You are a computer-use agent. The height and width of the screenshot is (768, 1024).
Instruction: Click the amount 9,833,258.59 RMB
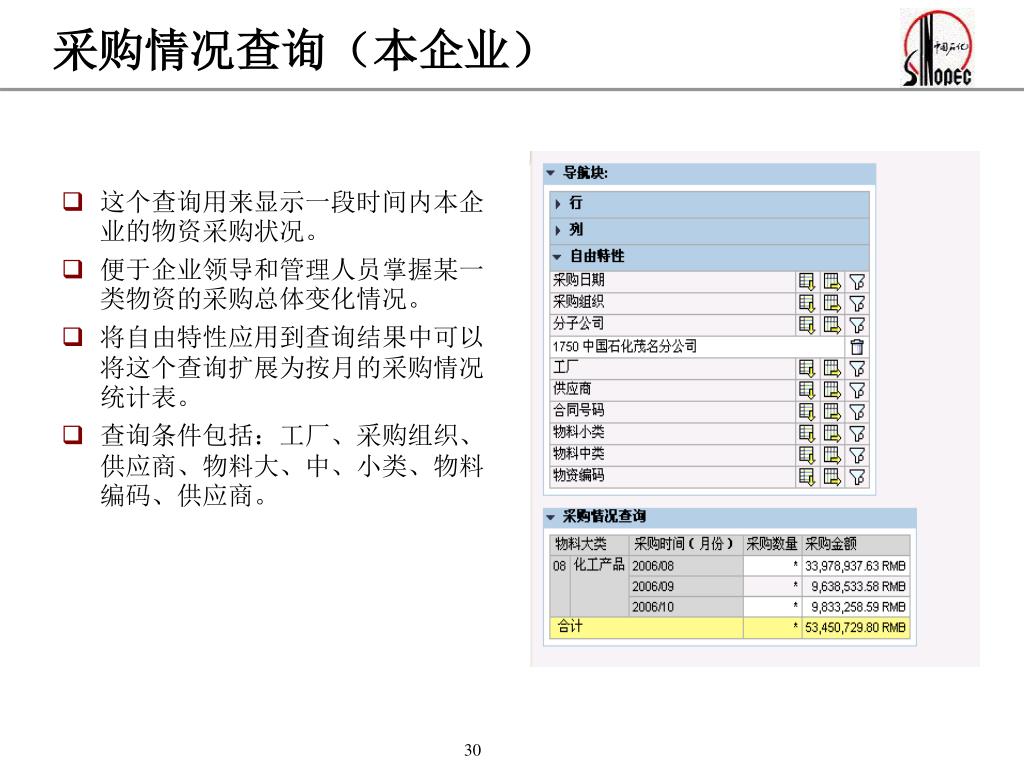click(x=858, y=607)
